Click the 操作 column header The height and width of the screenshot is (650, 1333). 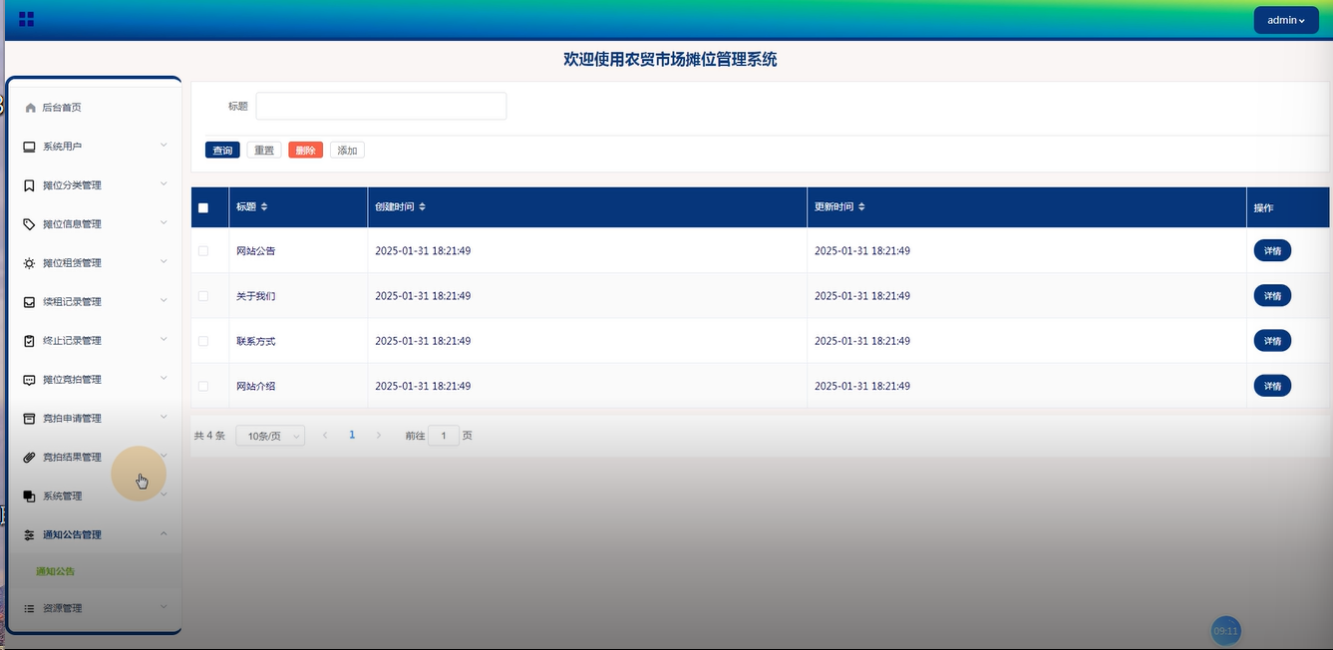click(x=1264, y=208)
